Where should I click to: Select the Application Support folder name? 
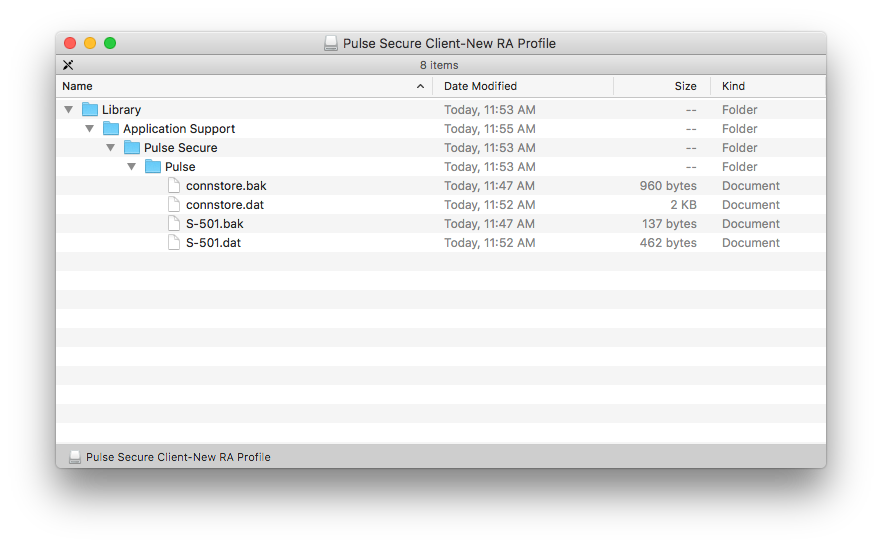click(179, 129)
